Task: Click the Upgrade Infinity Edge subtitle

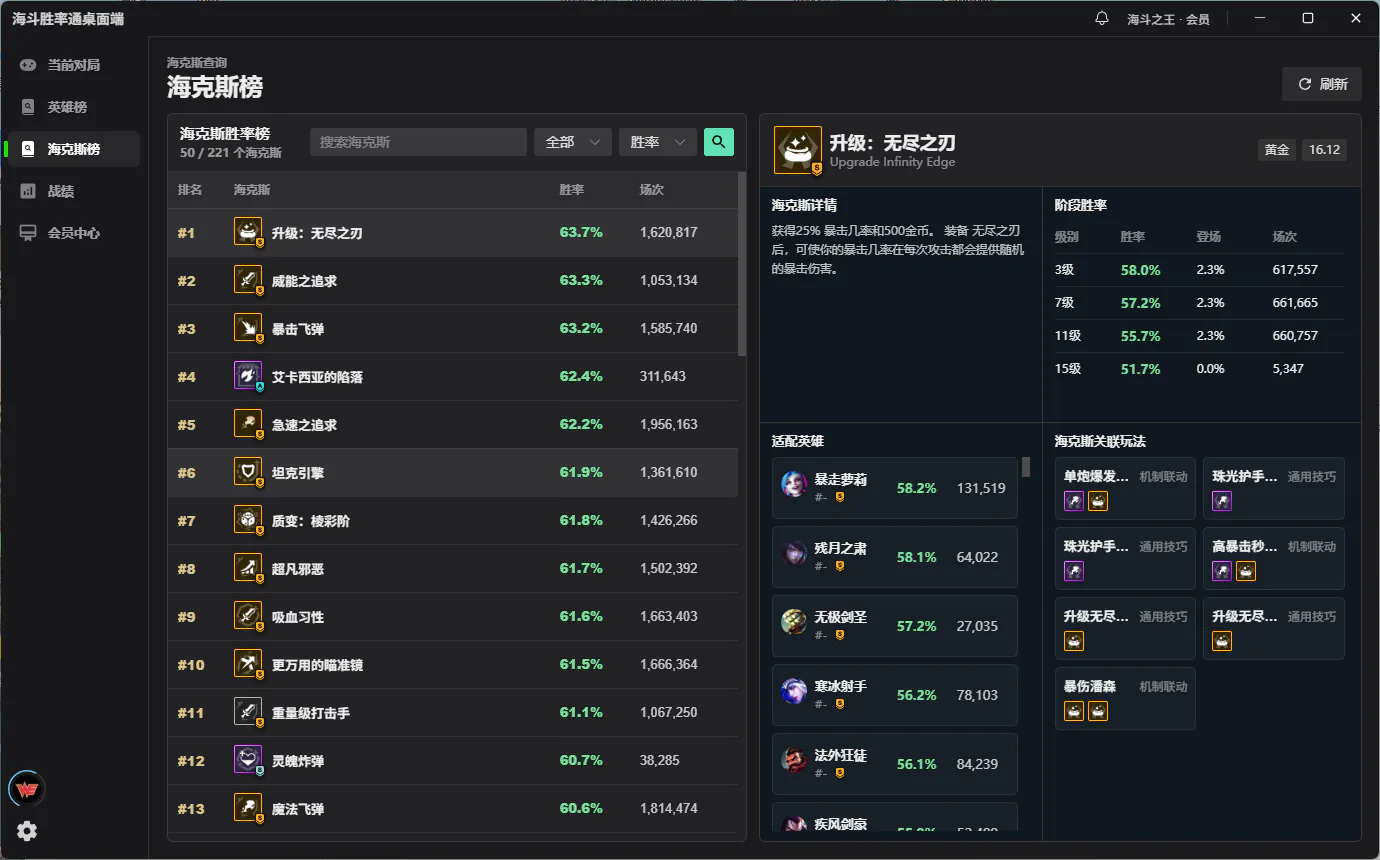Action: pos(892,162)
